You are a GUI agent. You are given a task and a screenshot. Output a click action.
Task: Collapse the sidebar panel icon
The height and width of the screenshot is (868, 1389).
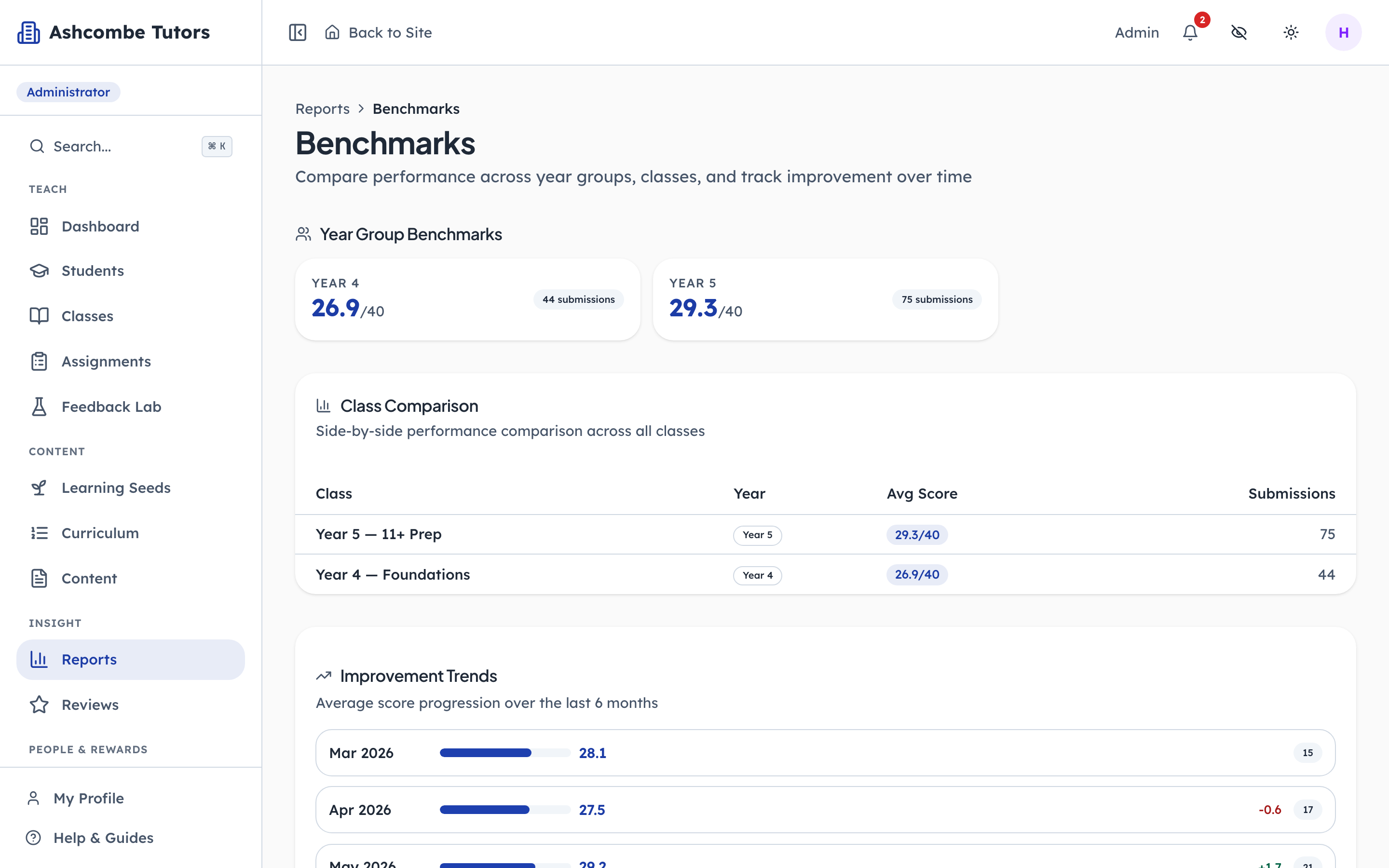(297, 33)
